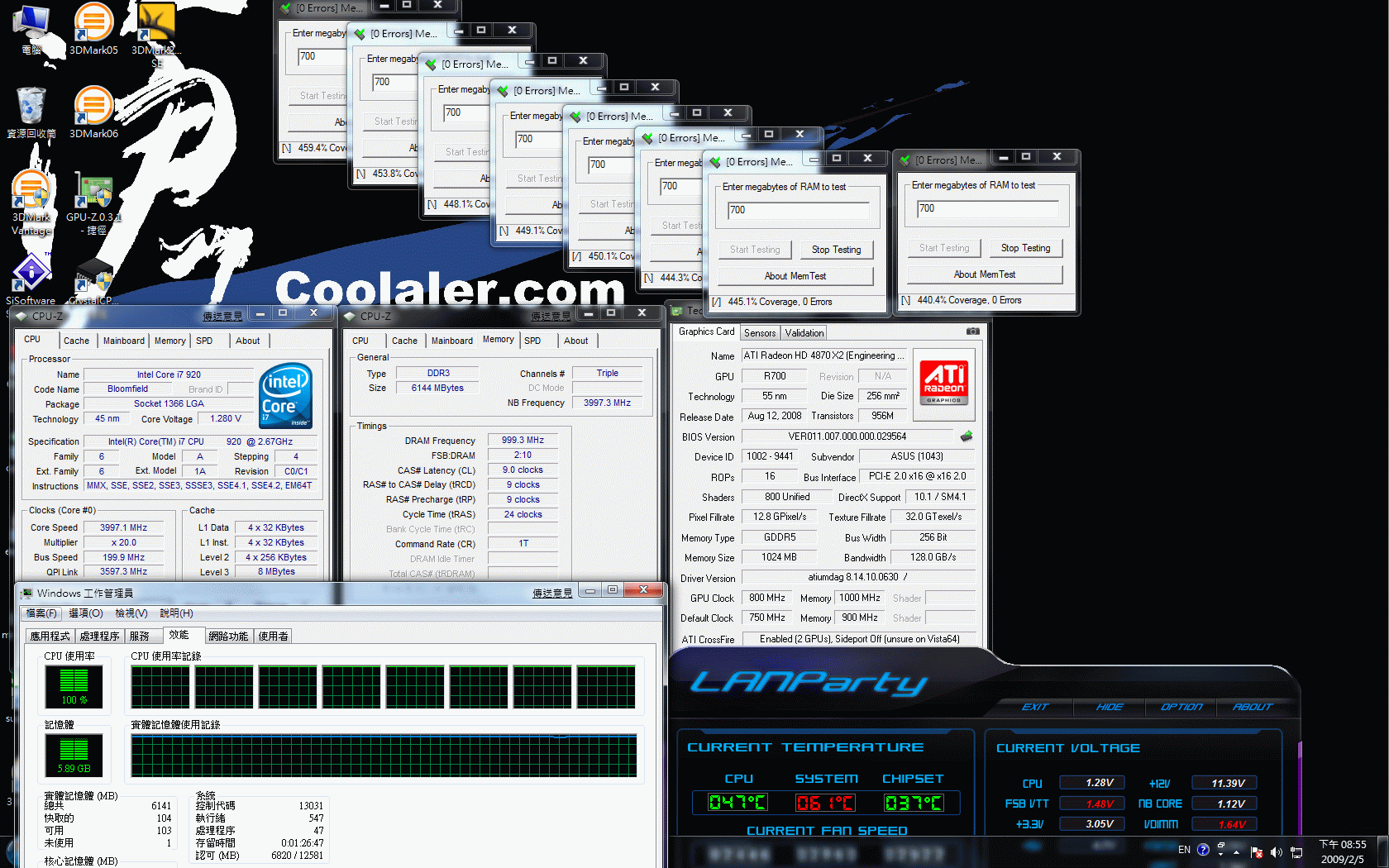Open language bar options small arrow

(1221, 854)
